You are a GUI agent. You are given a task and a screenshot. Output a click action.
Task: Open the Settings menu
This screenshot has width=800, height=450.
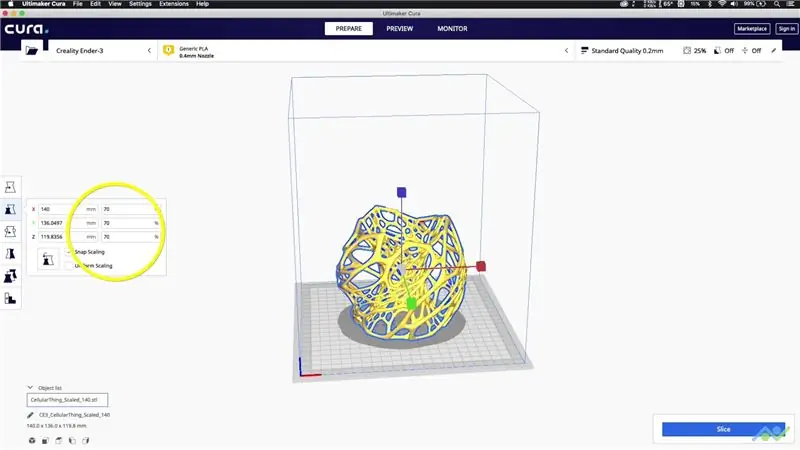pos(140,4)
